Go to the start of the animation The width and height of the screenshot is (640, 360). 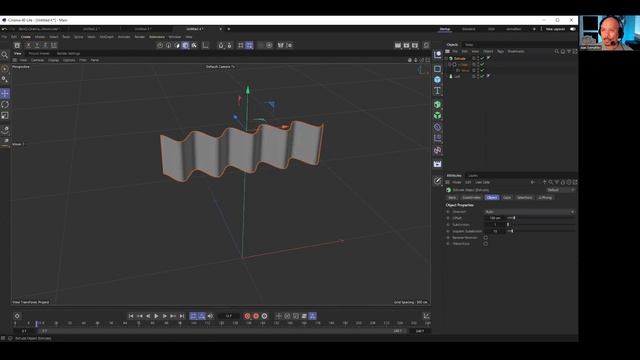(131, 316)
